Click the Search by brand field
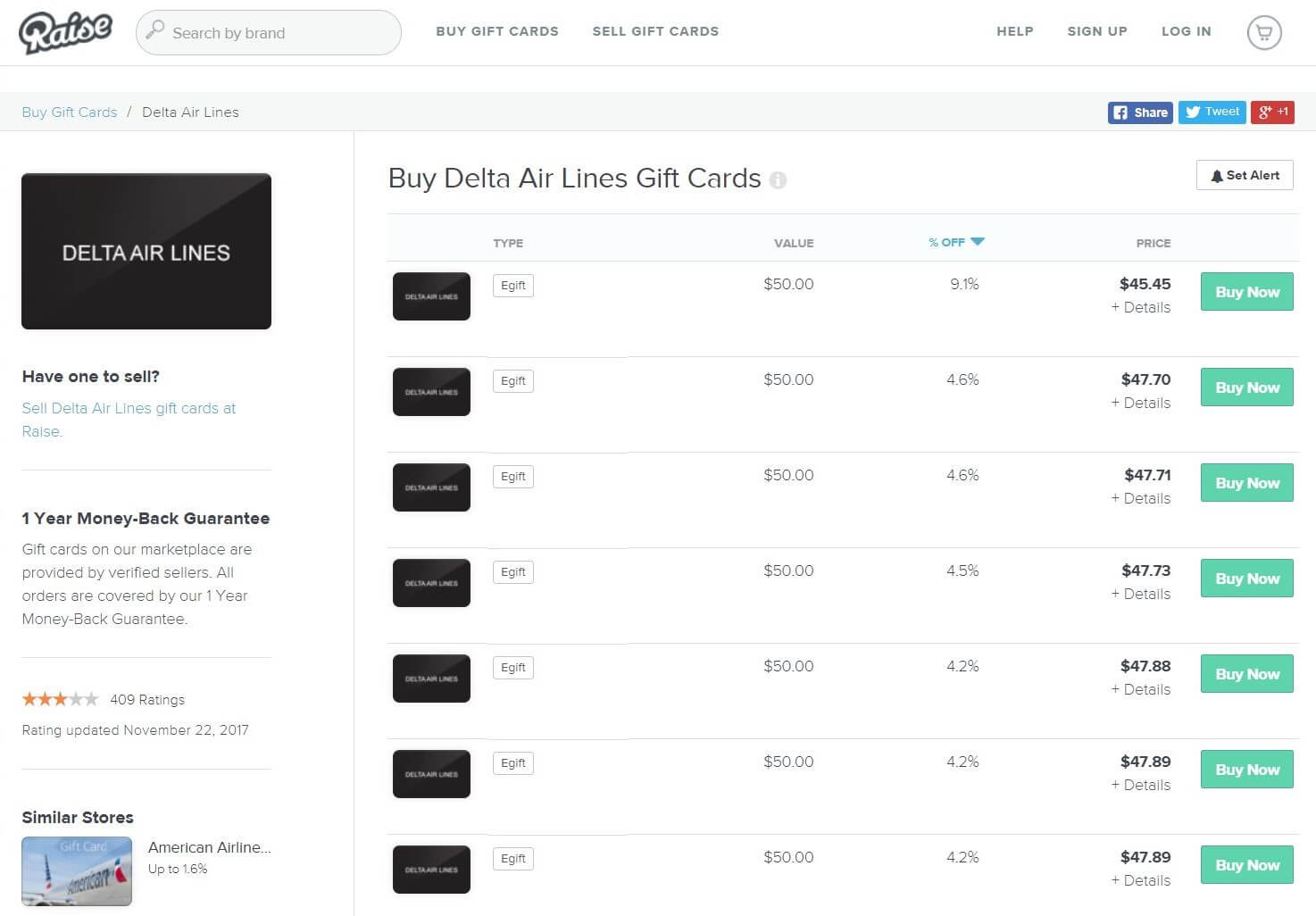 277,33
